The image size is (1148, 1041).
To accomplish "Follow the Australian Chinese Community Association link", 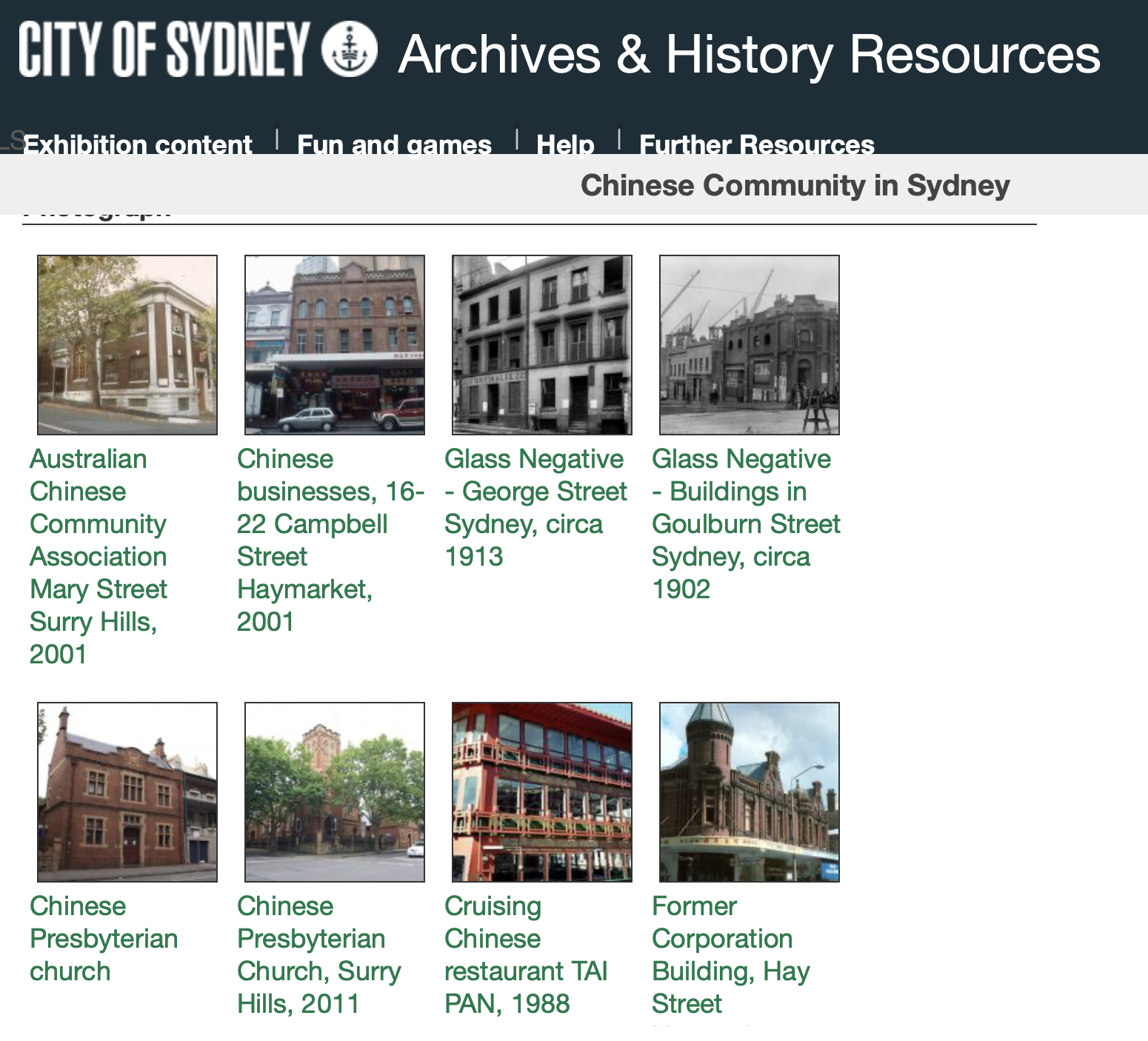I will coord(98,556).
